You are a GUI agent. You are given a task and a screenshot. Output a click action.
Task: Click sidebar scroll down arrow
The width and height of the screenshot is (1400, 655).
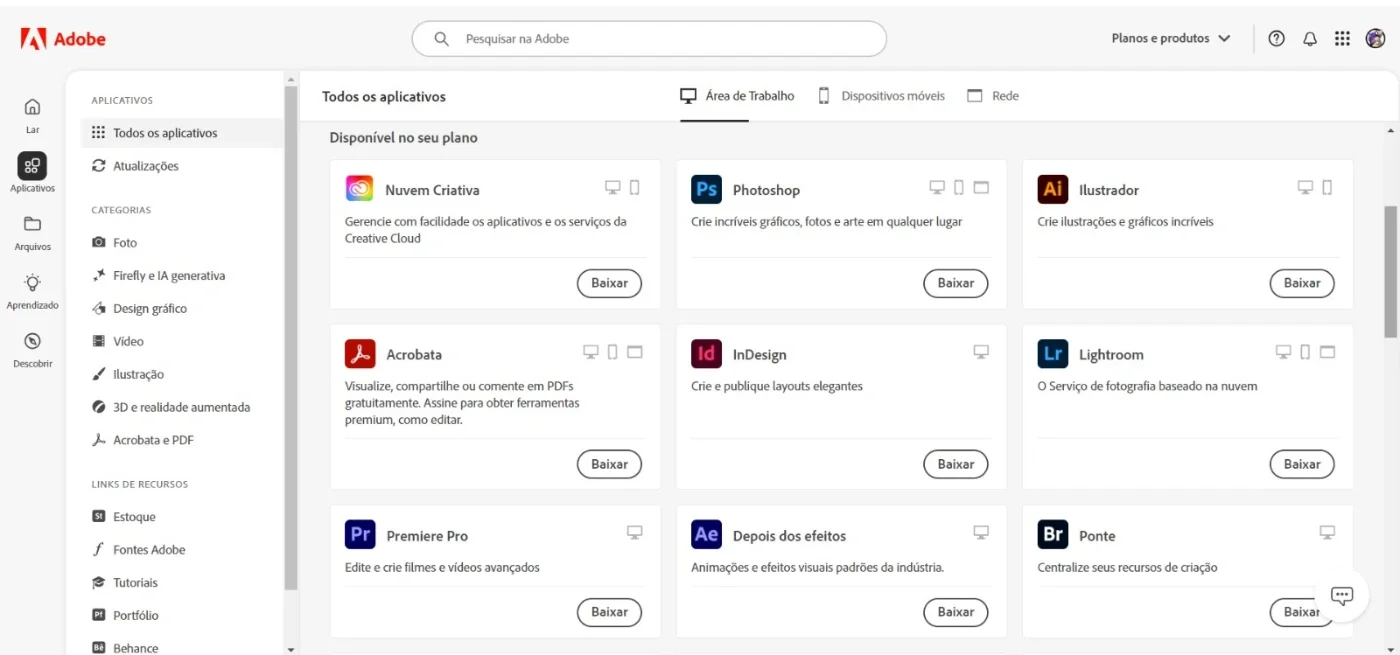click(291, 648)
